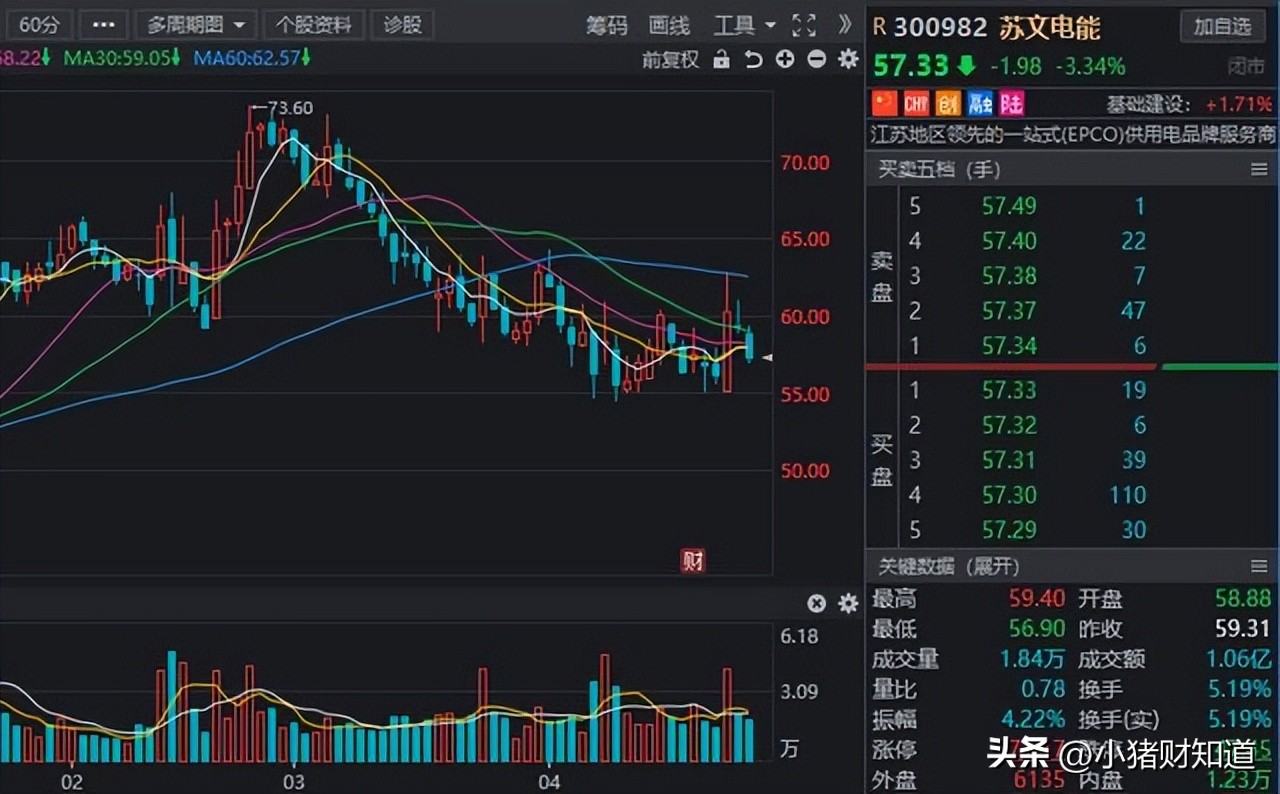Select the 画线 drawing tool

668,26
